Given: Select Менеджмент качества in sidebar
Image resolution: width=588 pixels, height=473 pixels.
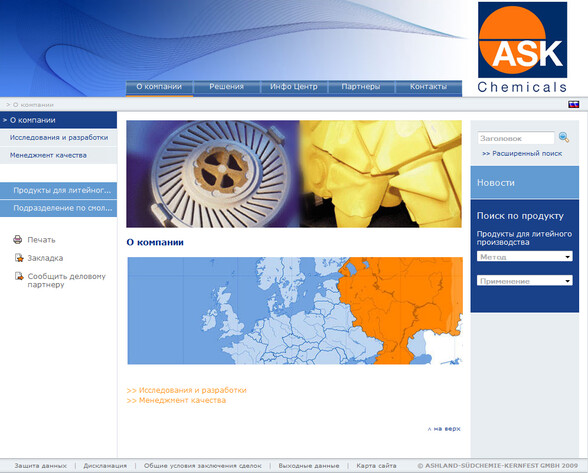Looking at the screenshot, I should click(x=58, y=155).
